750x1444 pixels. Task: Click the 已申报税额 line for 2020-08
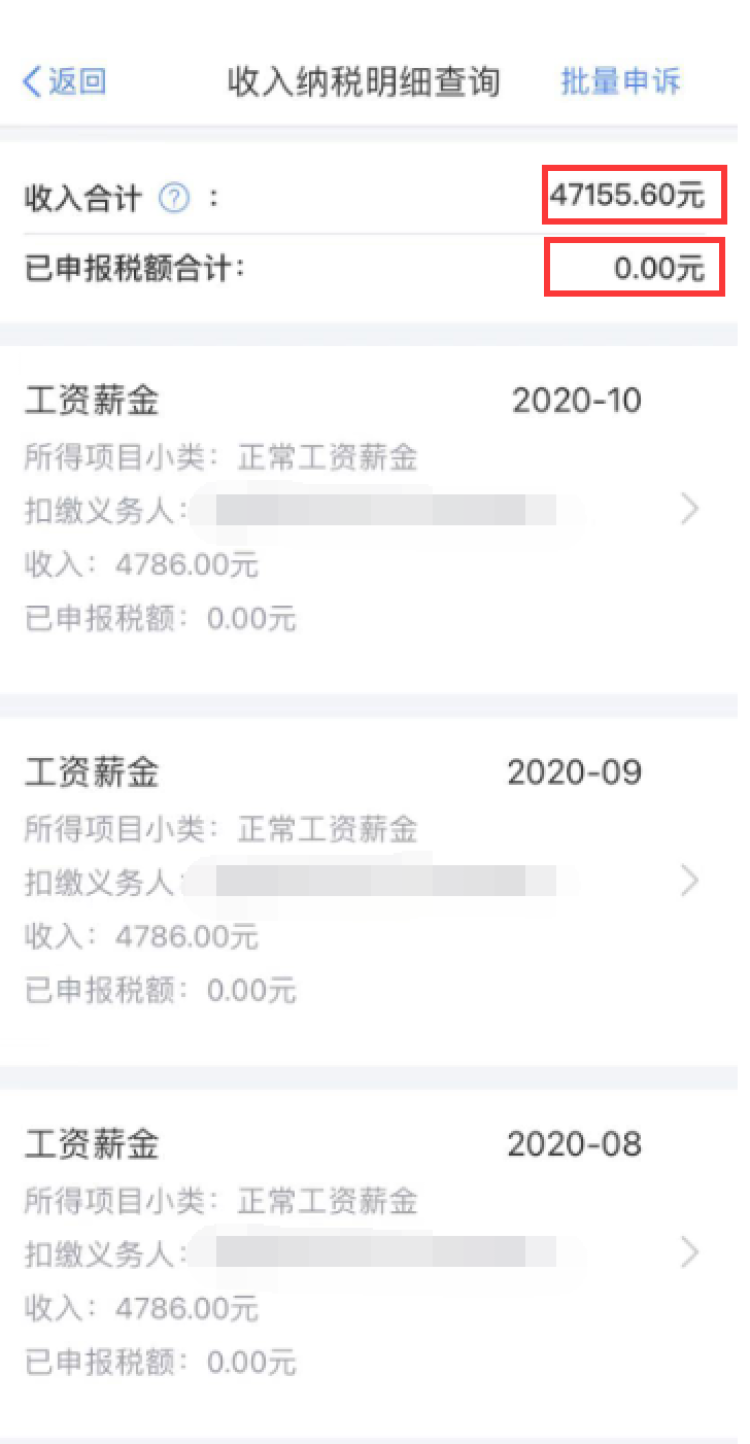(x=160, y=1362)
